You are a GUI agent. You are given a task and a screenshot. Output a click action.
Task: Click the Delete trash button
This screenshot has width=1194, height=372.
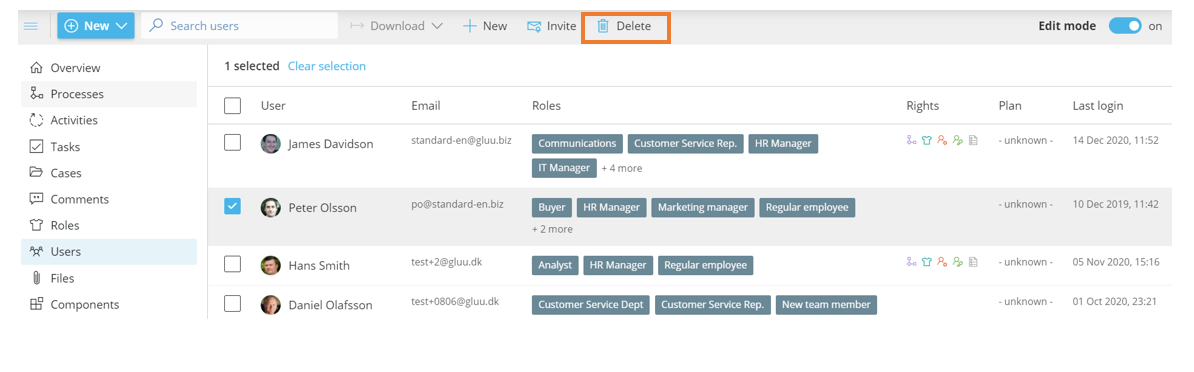point(624,26)
